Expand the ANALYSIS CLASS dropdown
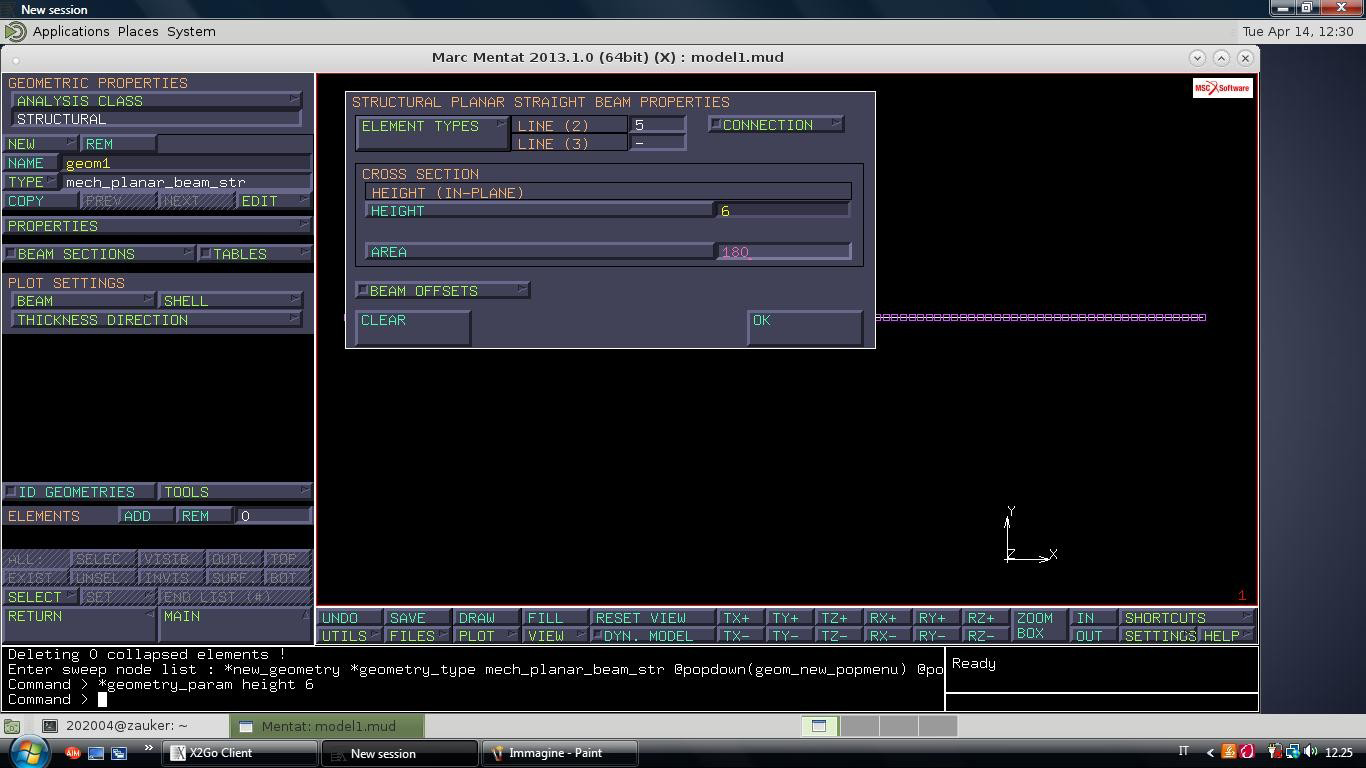1366x768 pixels. coord(156,101)
